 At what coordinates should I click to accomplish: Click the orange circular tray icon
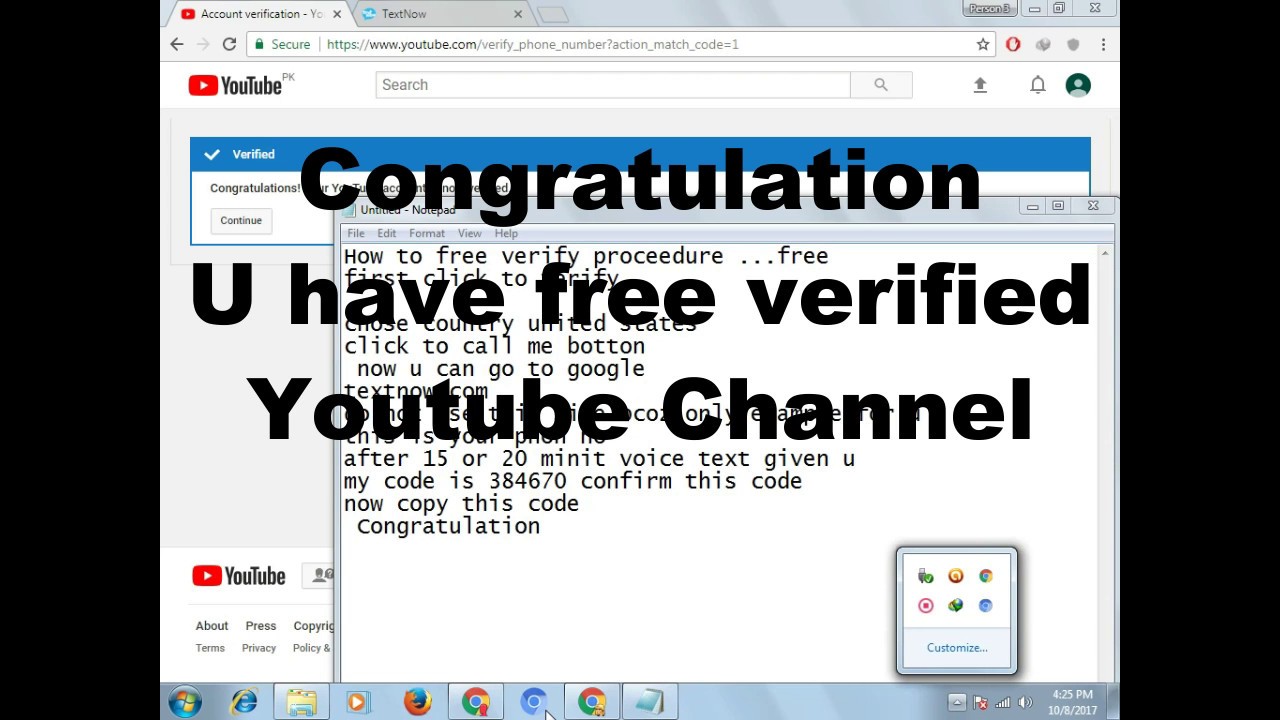[956, 576]
